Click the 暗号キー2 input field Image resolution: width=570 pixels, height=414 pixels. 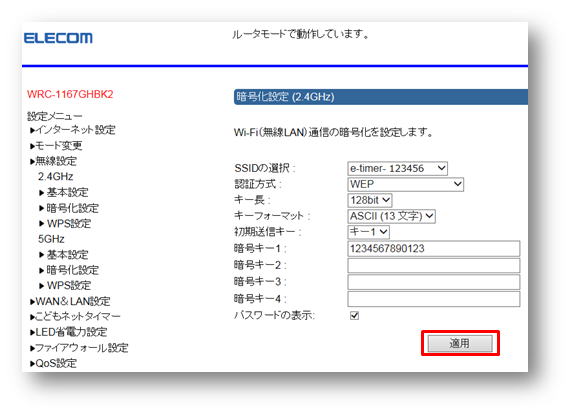click(434, 265)
